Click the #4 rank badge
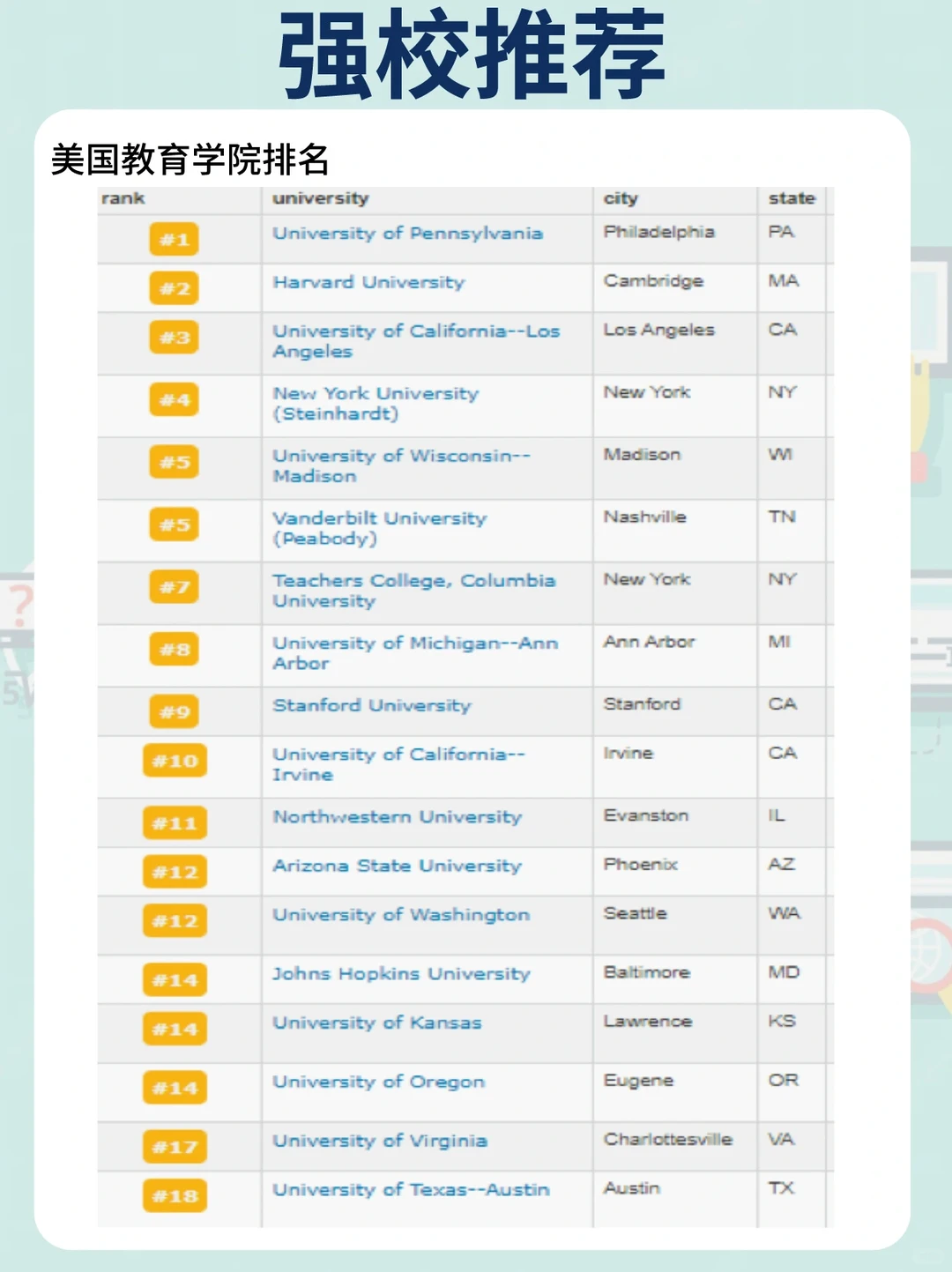Screen dimensions: 952x1272 [175, 400]
